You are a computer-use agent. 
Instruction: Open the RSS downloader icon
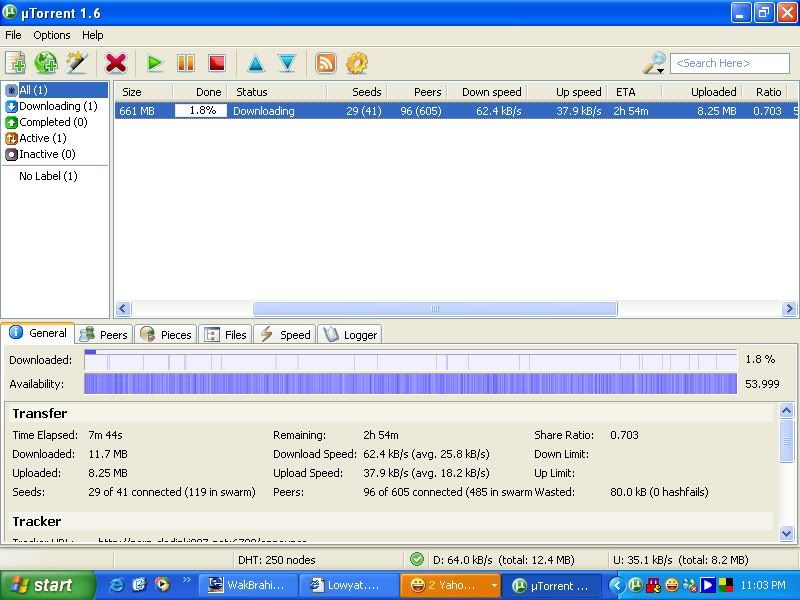(326, 63)
